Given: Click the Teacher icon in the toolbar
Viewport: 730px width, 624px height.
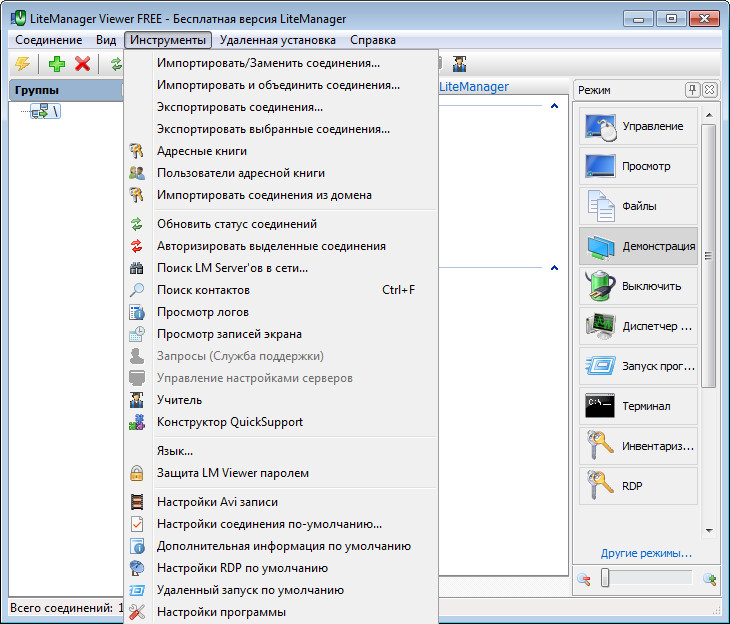Looking at the screenshot, I should click(x=459, y=63).
